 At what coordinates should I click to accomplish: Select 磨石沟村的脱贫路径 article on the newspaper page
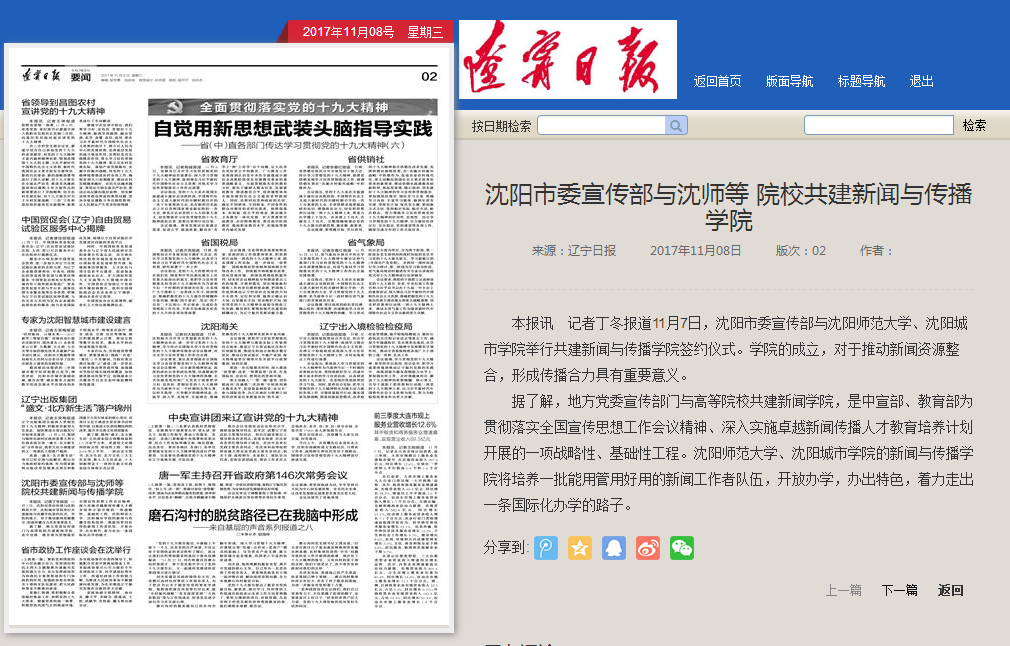[x=252, y=514]
